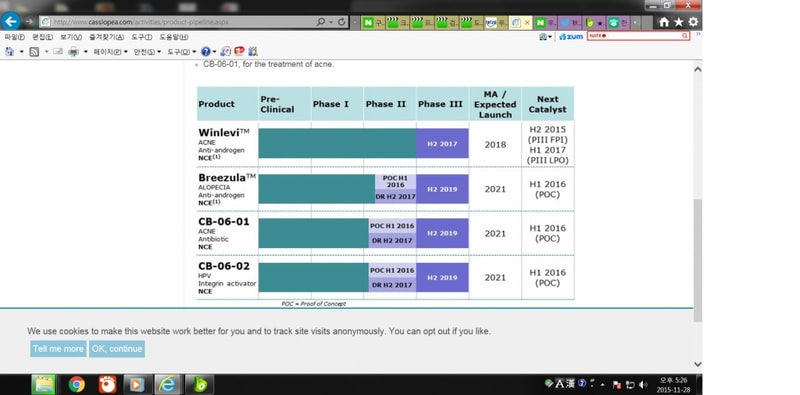Click the address bar search magnifier icon

tap(321, 22)
